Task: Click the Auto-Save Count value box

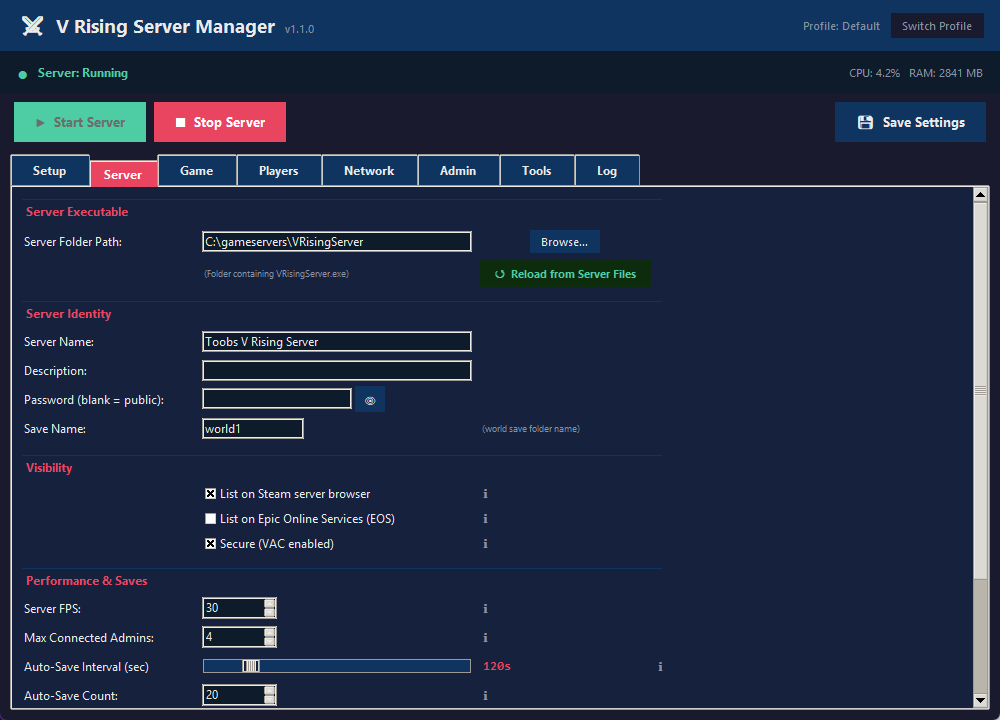Action: [x=233, y=694]
